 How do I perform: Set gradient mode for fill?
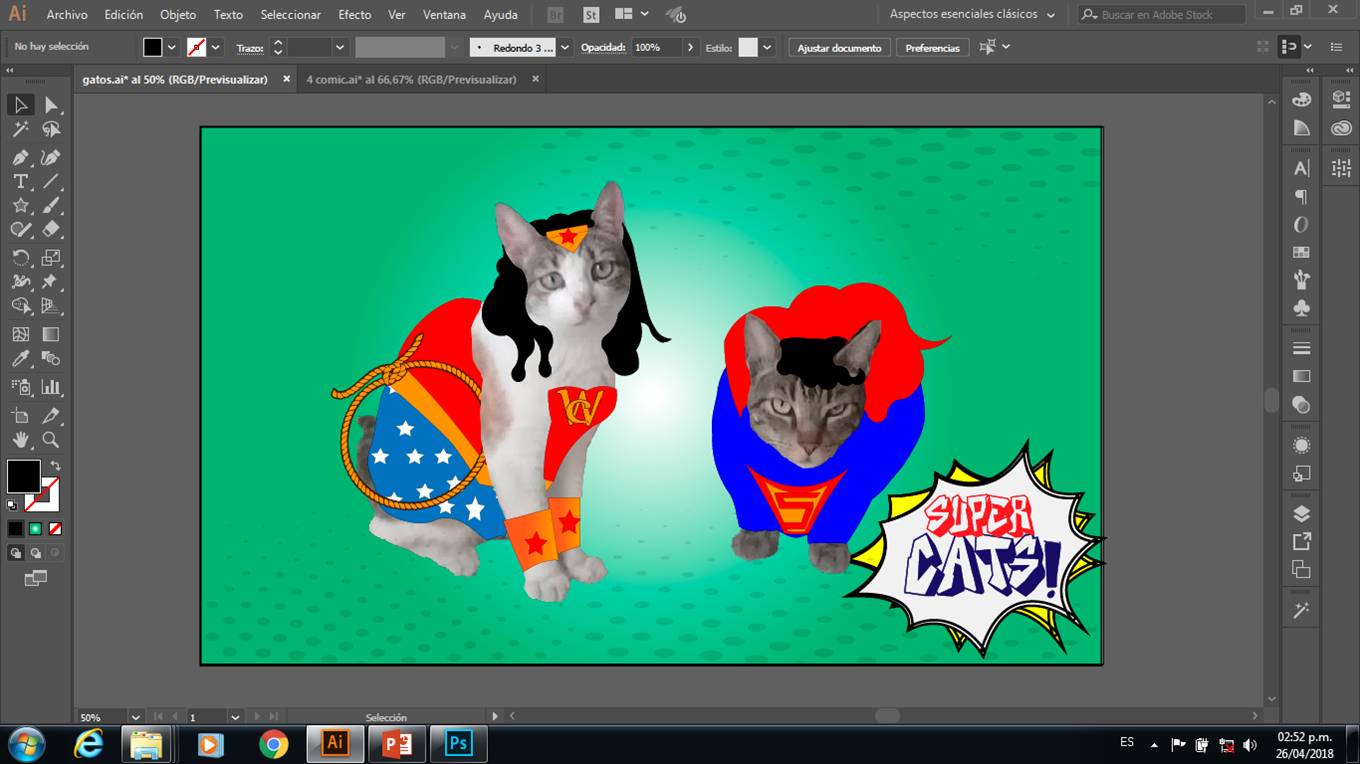click(x=35, y=528)
